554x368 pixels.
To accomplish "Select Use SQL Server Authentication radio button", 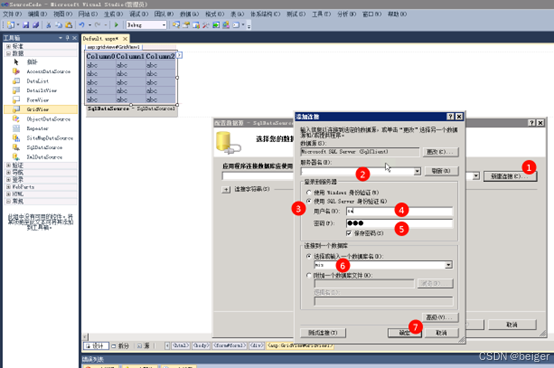I will pos(309,201).
